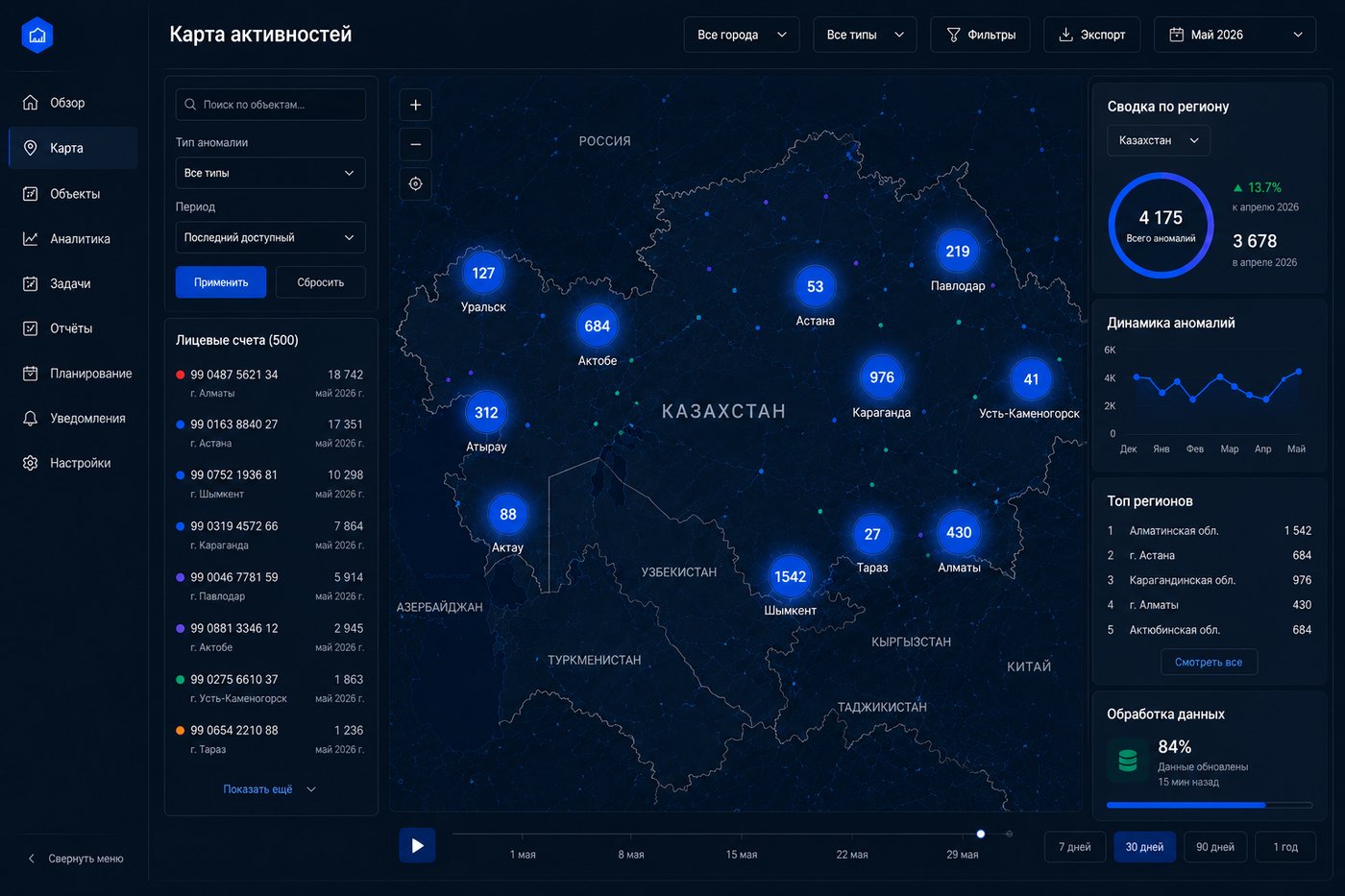Screen dimensions: 1345x896
Task: Click the Обработка данных progress bar
Action: [x=1209, y=805]
